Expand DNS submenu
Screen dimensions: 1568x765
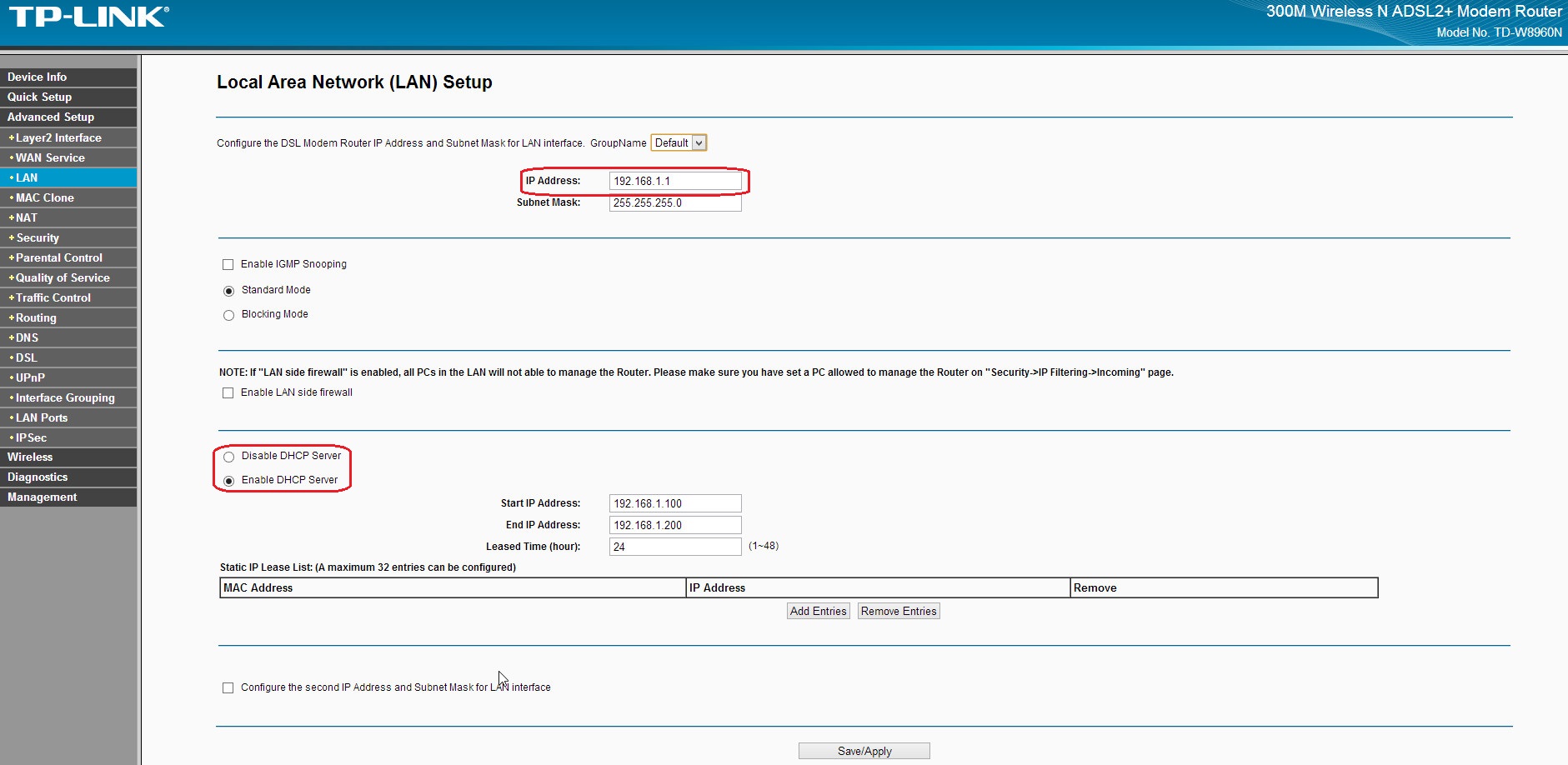(x=68, y=337)
